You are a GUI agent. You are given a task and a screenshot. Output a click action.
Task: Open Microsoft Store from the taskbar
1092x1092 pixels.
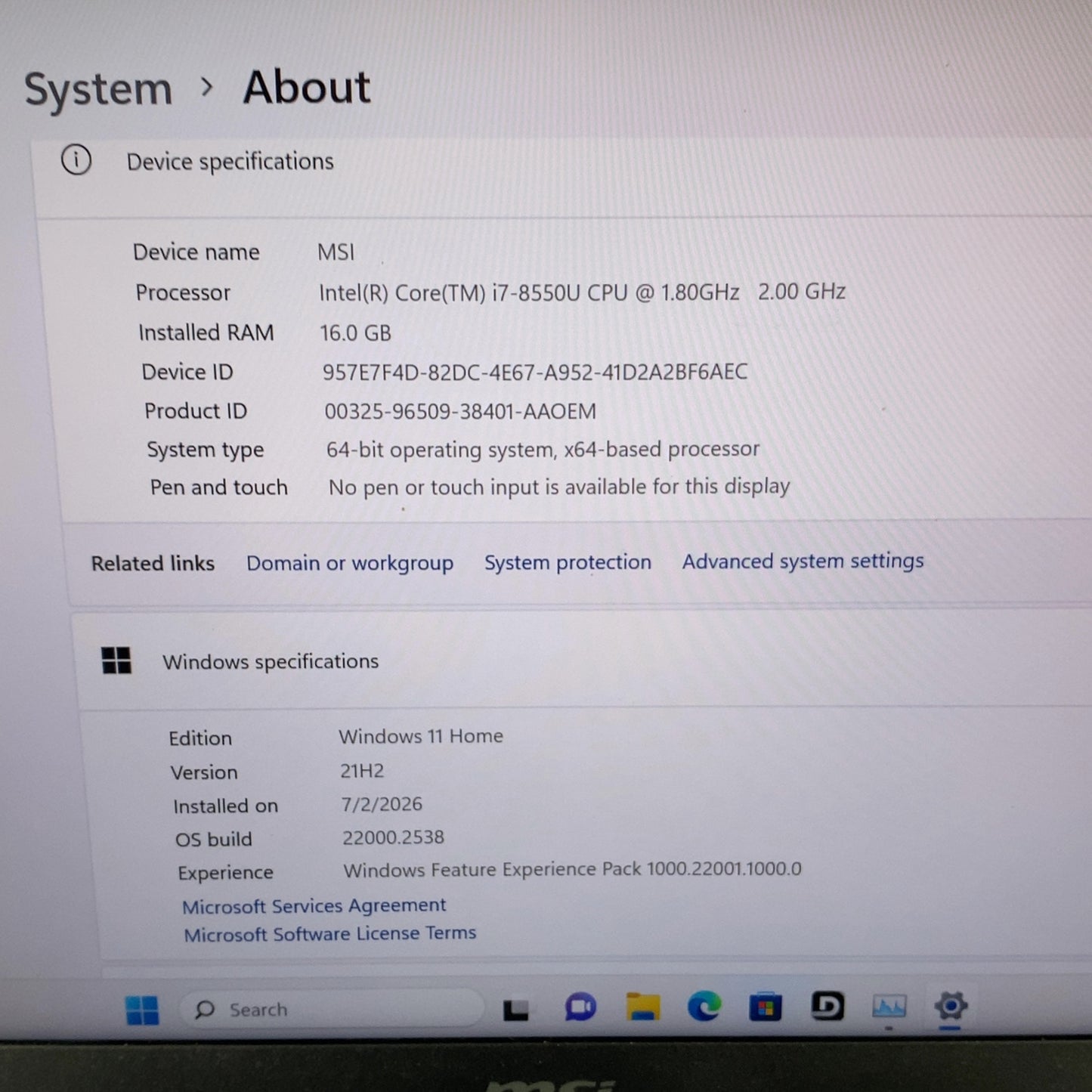pos(765,1007)
